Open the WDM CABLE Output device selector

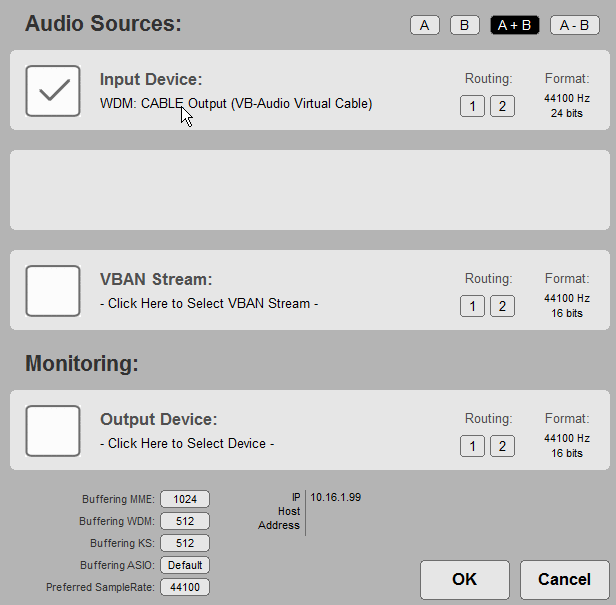[x=236, y=104]
